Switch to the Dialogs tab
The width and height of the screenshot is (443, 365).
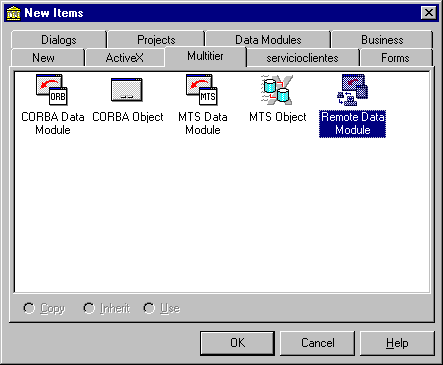click(x=59, y=40)
